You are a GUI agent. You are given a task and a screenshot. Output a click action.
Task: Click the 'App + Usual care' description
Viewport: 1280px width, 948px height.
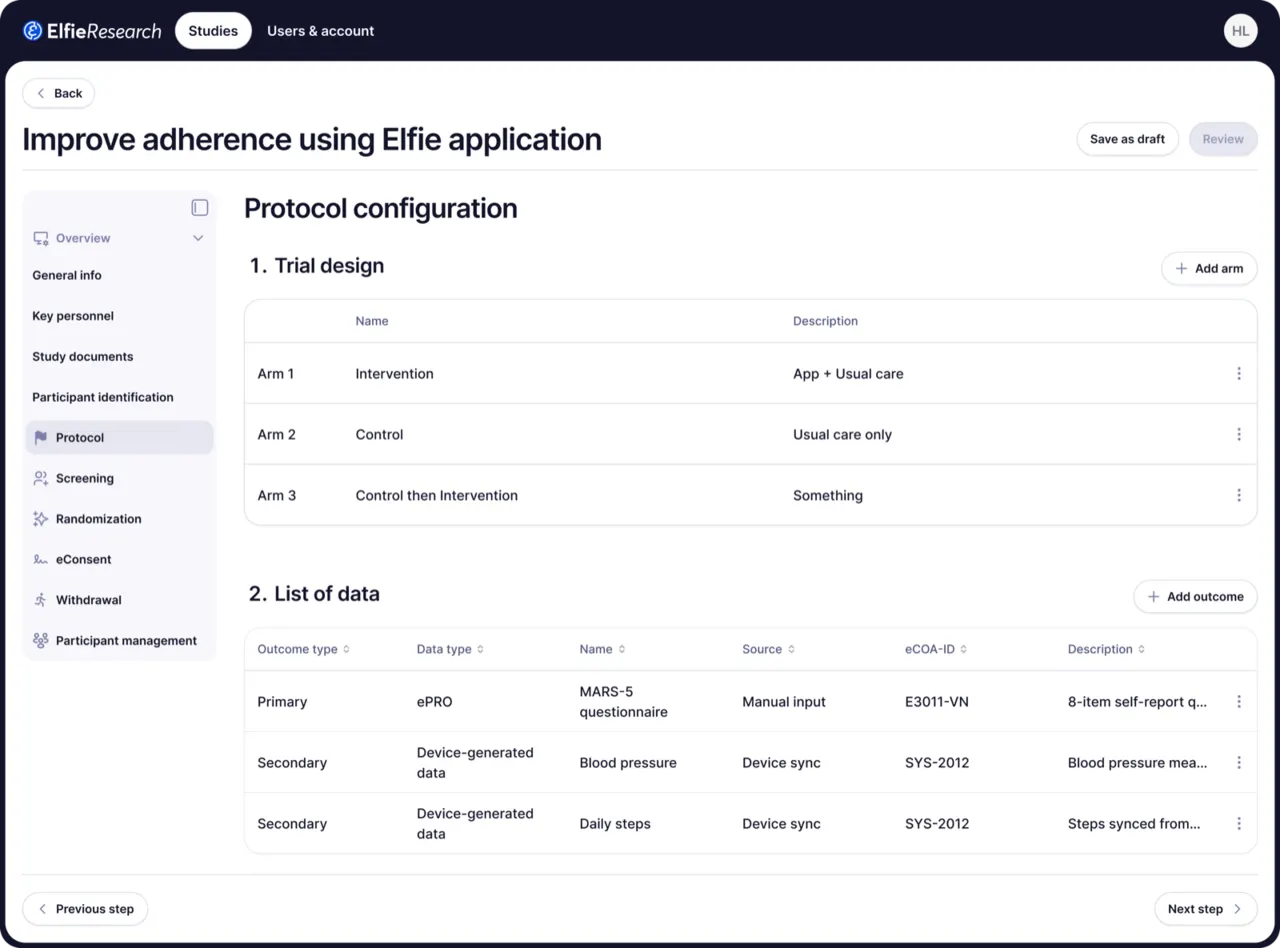848,374
